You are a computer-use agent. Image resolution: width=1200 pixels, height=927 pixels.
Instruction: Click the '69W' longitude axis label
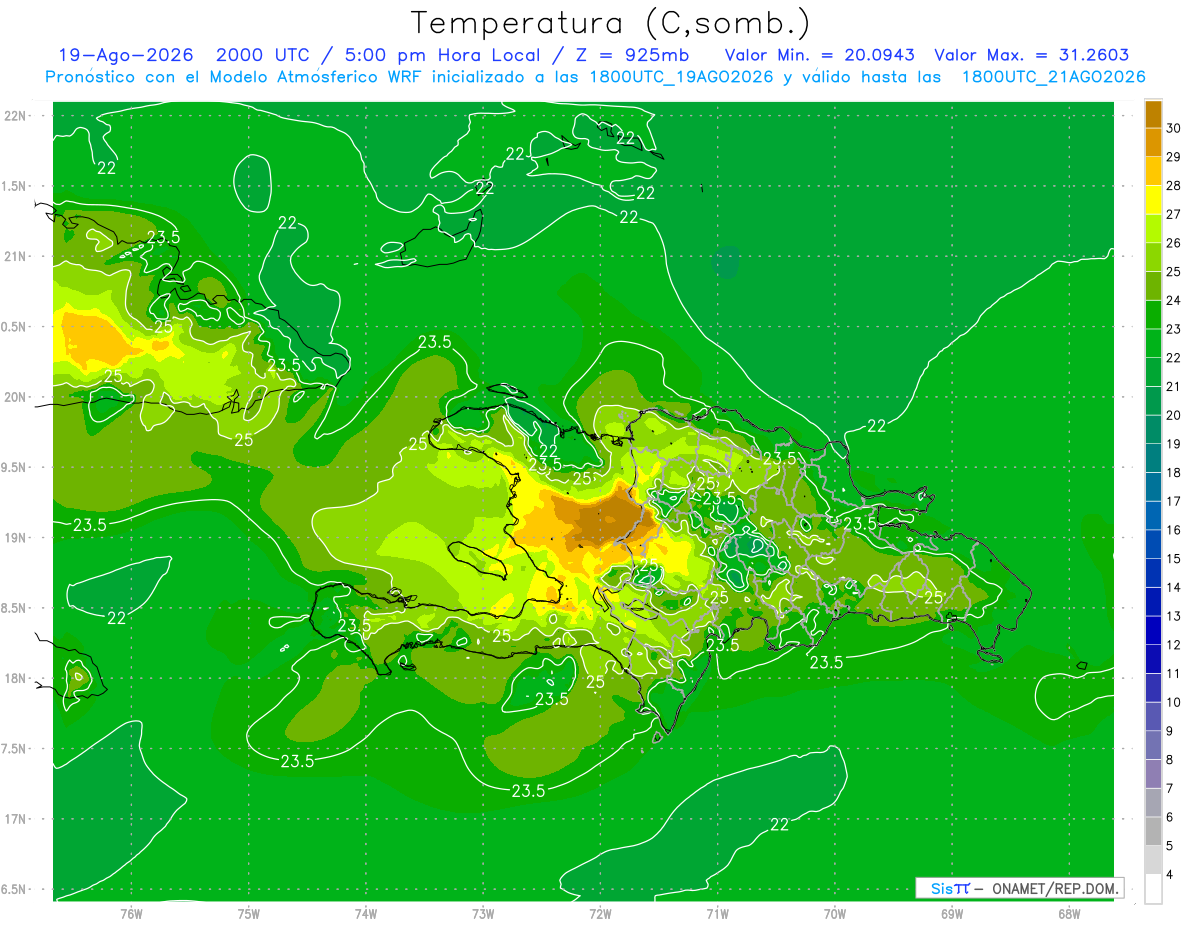tap(951, 913)
